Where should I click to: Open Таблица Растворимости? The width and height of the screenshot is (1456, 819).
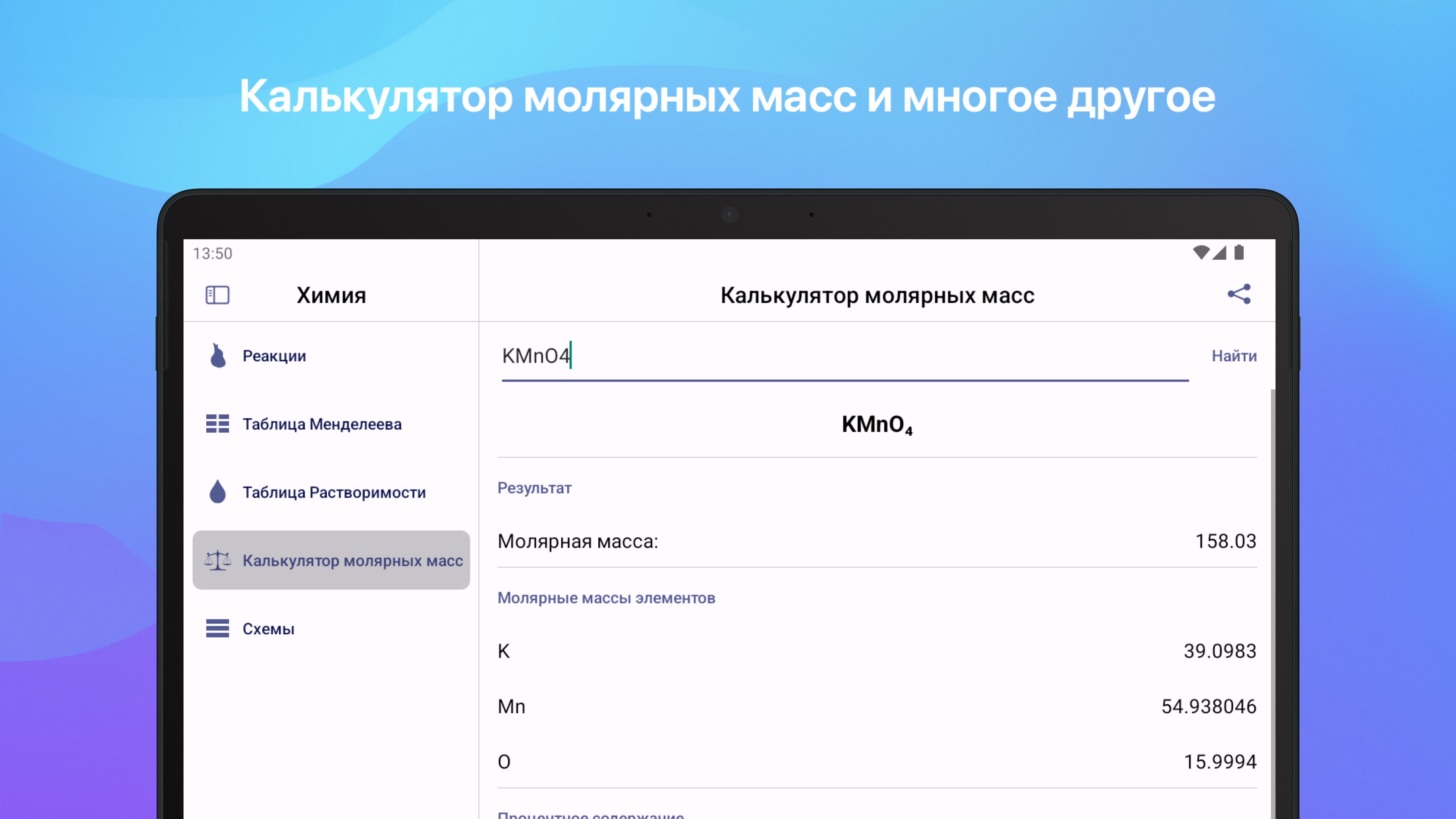pyautogui.click(x=331, y=492)
